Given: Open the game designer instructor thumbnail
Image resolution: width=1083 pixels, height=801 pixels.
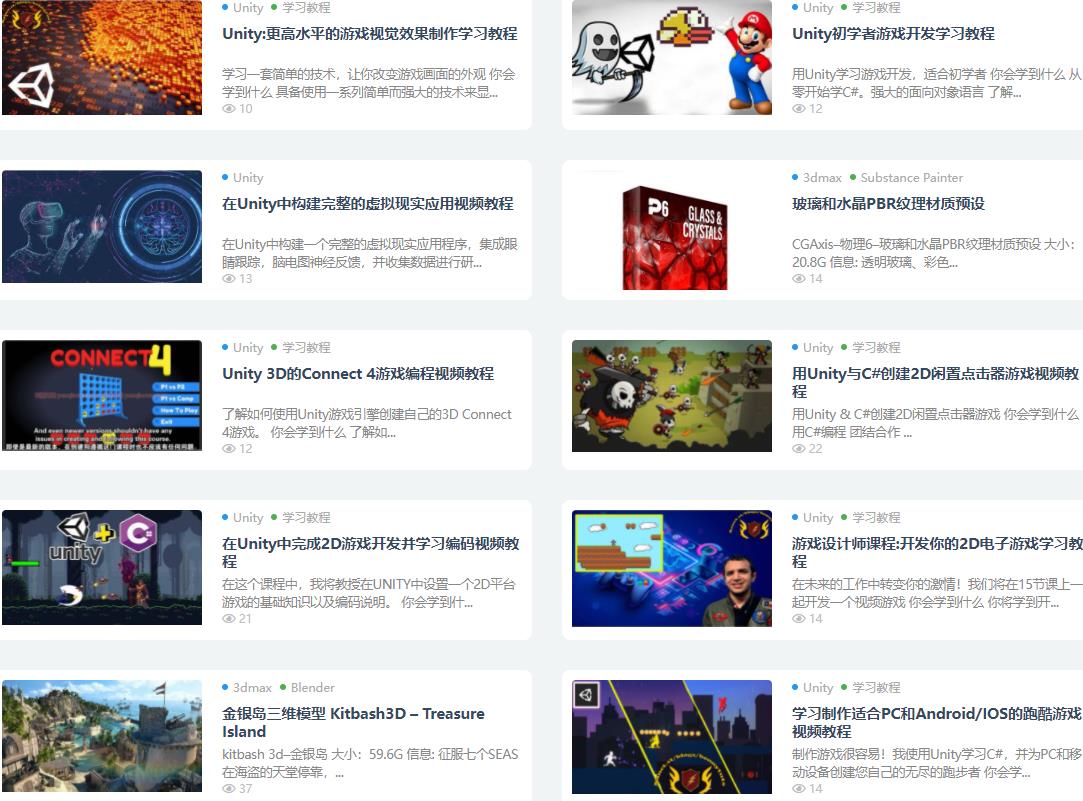Looking at the screenshot, I should pos(672,568).
